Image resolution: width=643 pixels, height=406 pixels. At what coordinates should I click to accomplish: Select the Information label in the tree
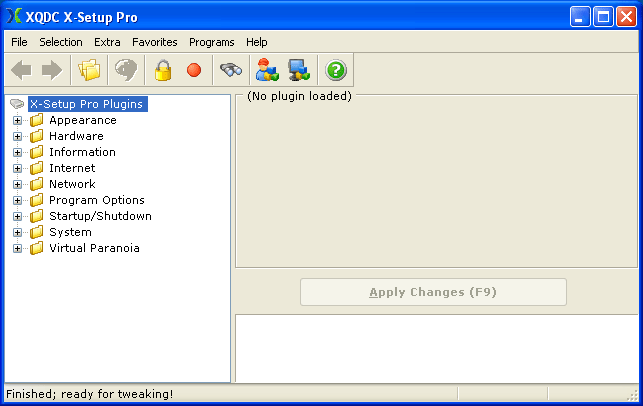pos(82,152)
